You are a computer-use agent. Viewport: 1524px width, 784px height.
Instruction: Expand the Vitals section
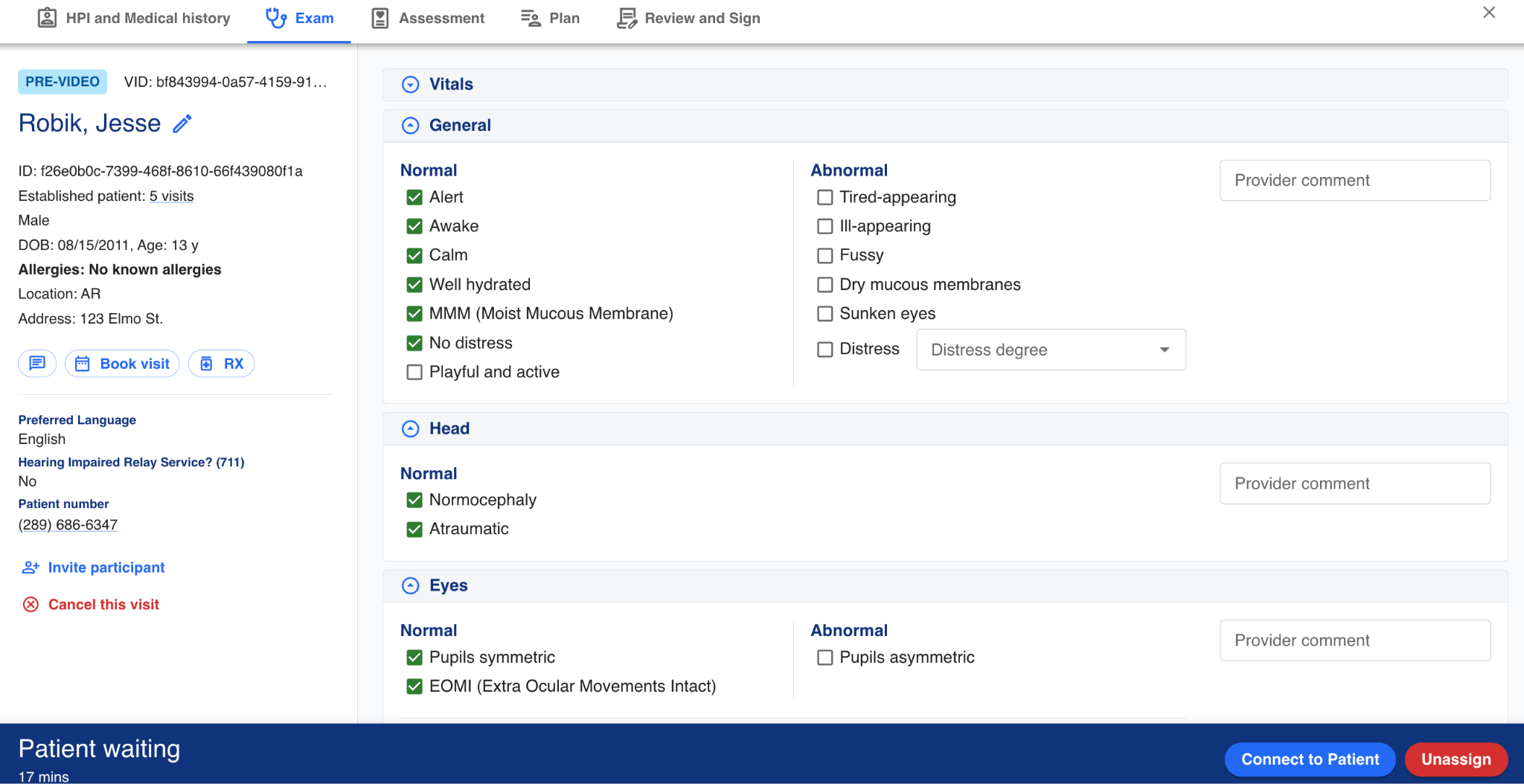coord(411,85)
